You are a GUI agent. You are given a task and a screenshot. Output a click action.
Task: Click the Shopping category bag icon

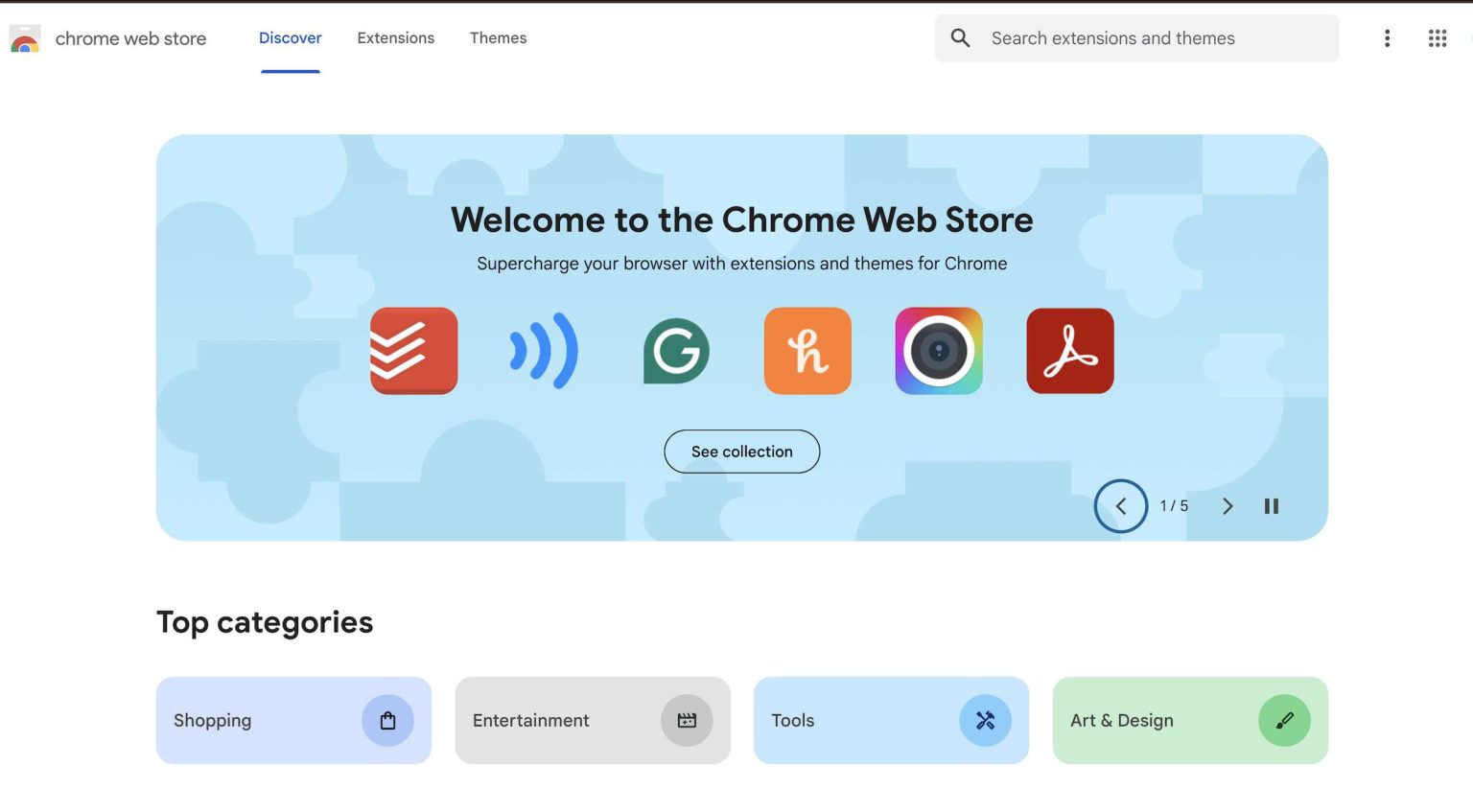point(387,720)
